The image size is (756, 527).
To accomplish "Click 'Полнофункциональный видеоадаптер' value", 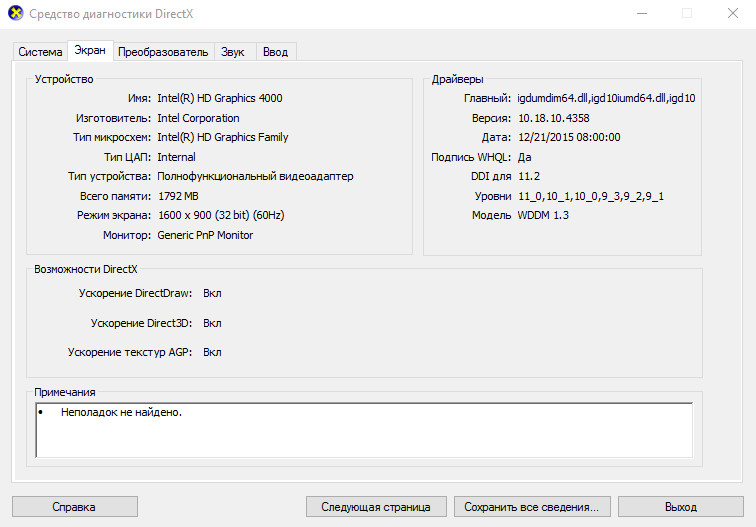I will coord(255,176).
